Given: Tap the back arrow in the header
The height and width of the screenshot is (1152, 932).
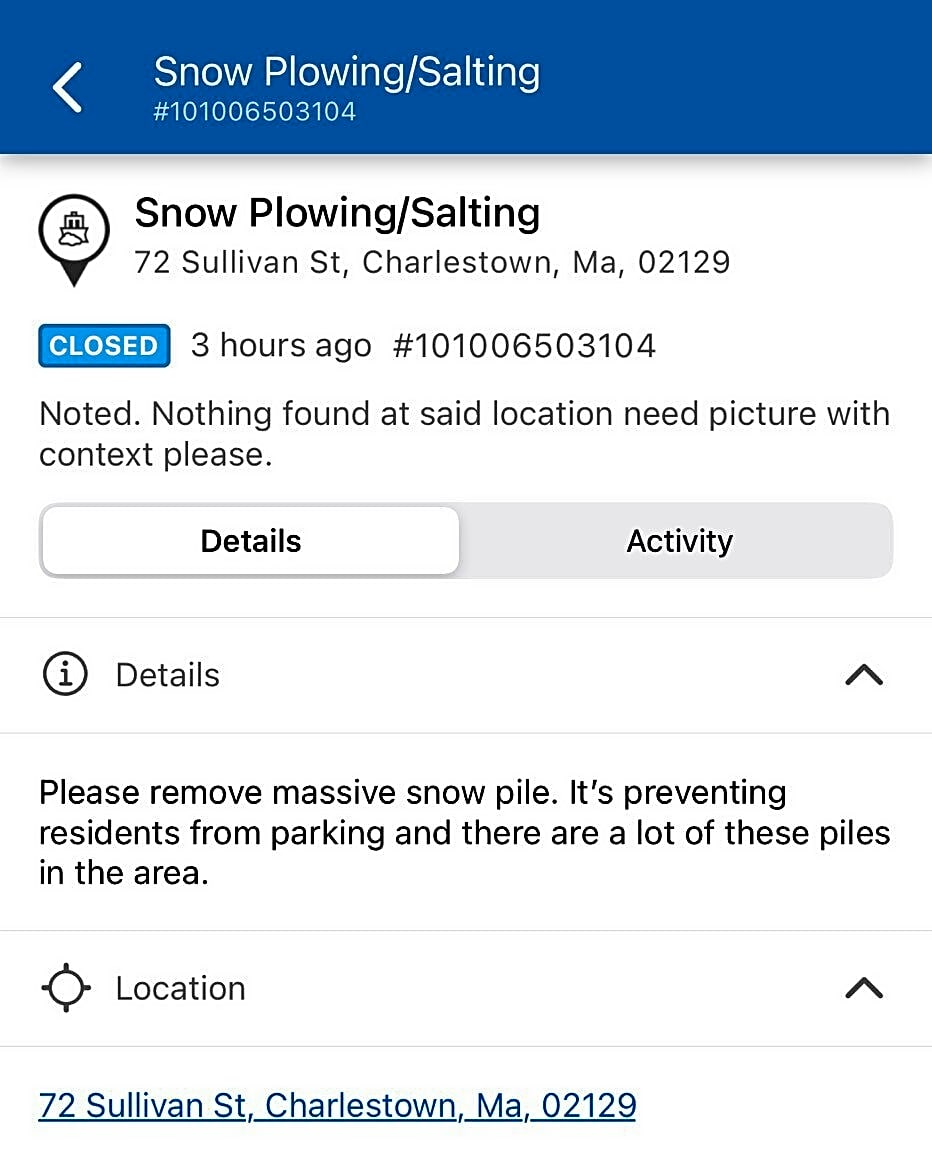Looking at the screenshot, I should (x=68, y=86).
